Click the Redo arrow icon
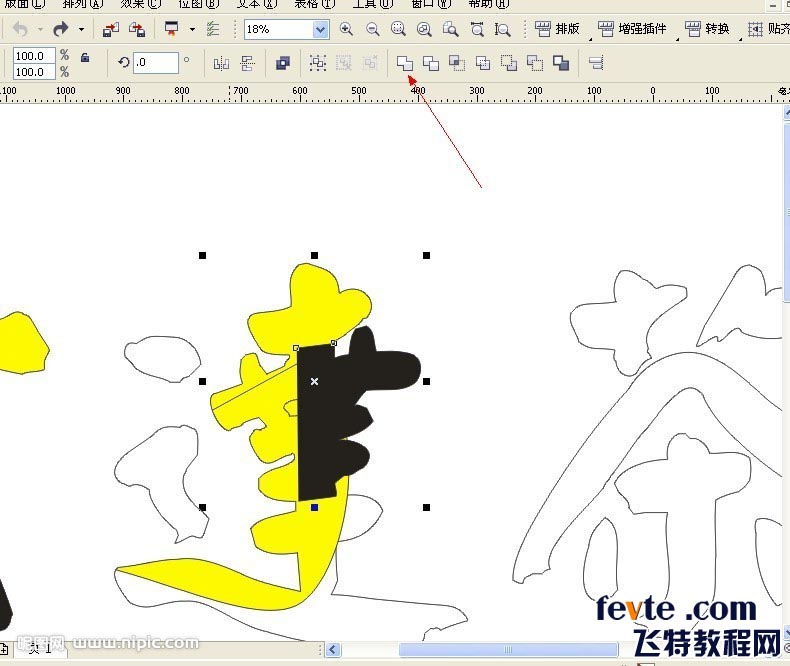 (60, 29)
